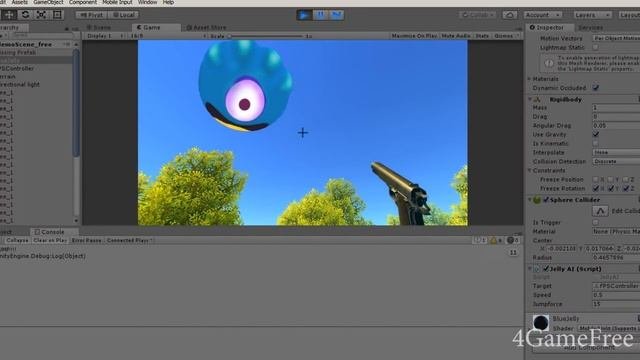Toggle the Is Trigger checkbox

pyautogui.click(x=596, y=222)
